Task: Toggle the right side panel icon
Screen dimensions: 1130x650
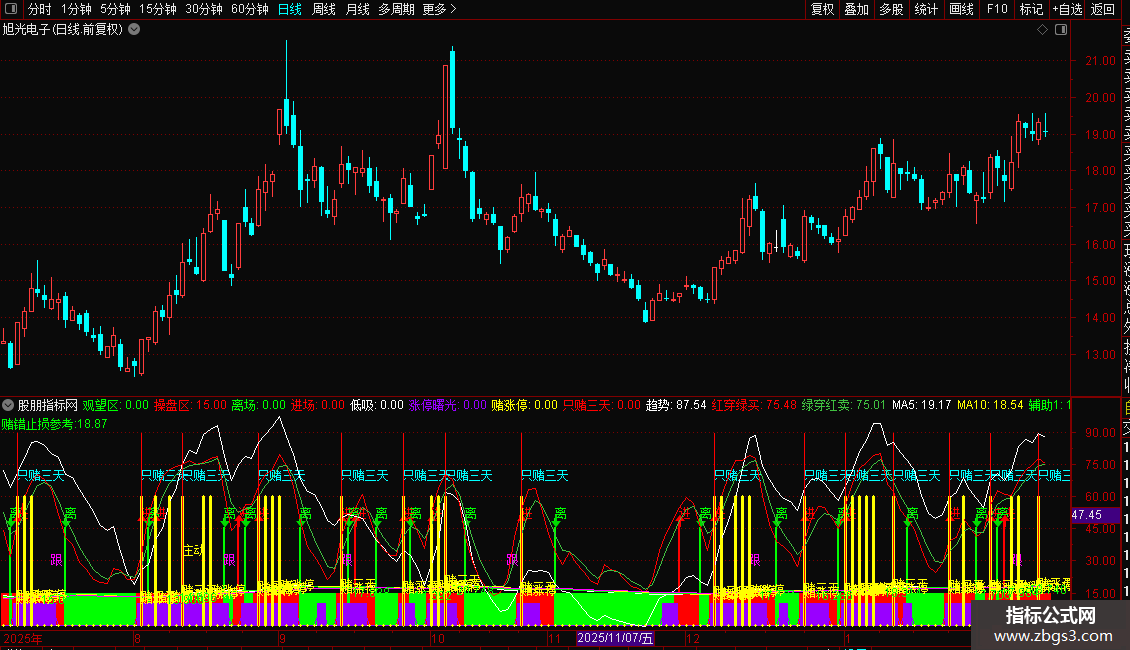Action: [x=1061, y=30]
